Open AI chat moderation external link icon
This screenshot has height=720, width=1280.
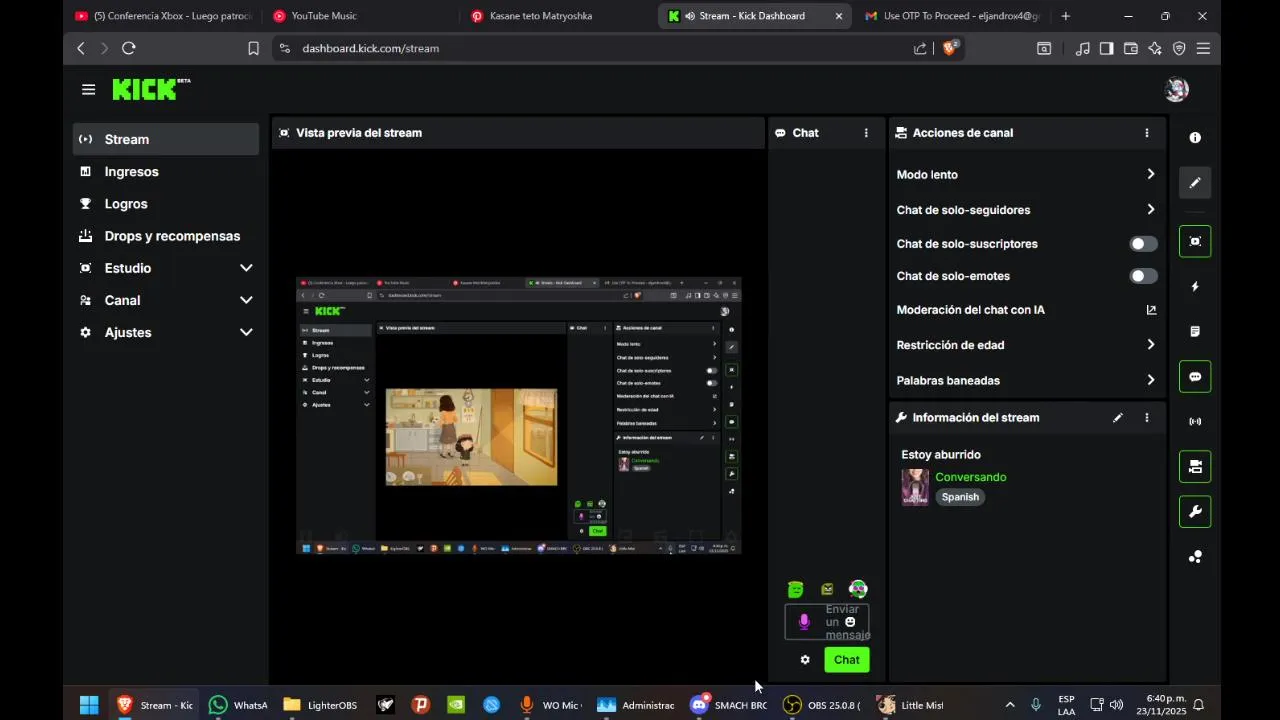1151,310
